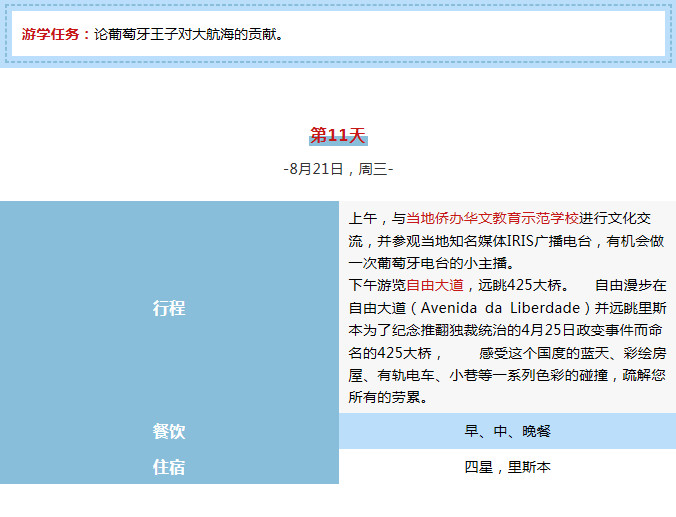Image resolution: width=676 pixels, height=517 pixels.
Task: Select the 行程 row header cell
Action: (x=169, y=308)
